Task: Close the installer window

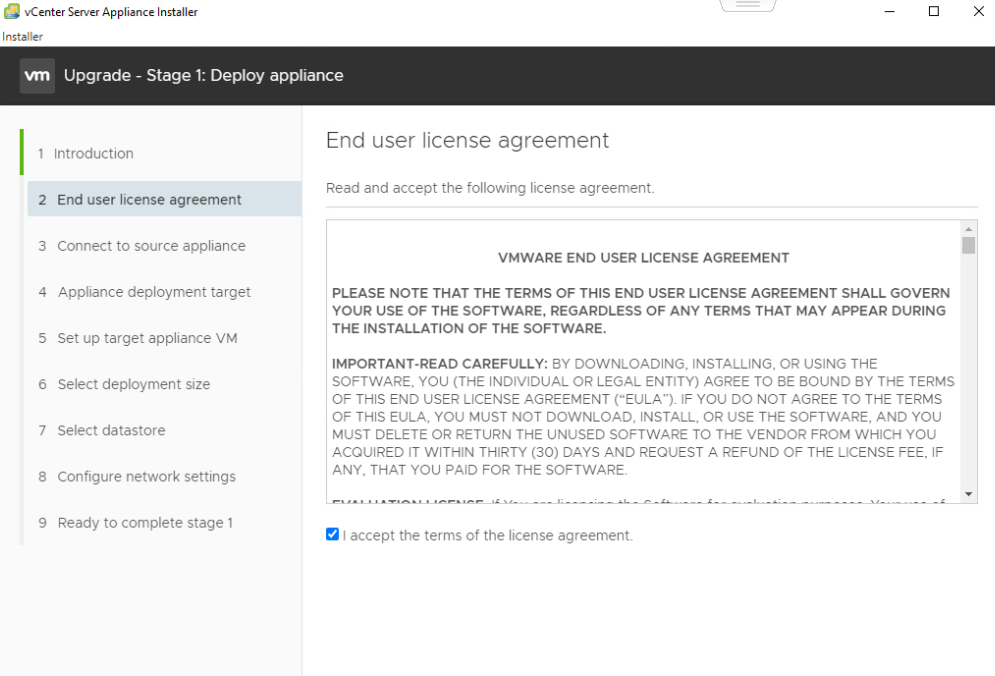Action: click(x=979, y=11)
